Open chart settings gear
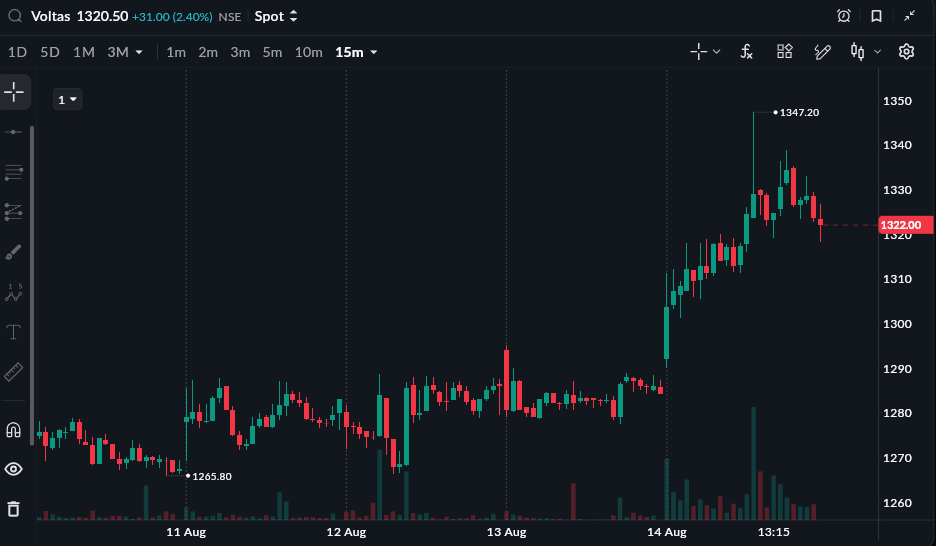This screenshot has height=546, width=936. 906,52
